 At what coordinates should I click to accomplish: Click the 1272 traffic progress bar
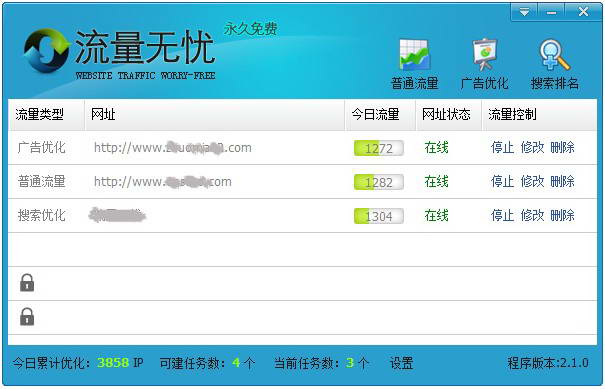[x=379, y=148]
